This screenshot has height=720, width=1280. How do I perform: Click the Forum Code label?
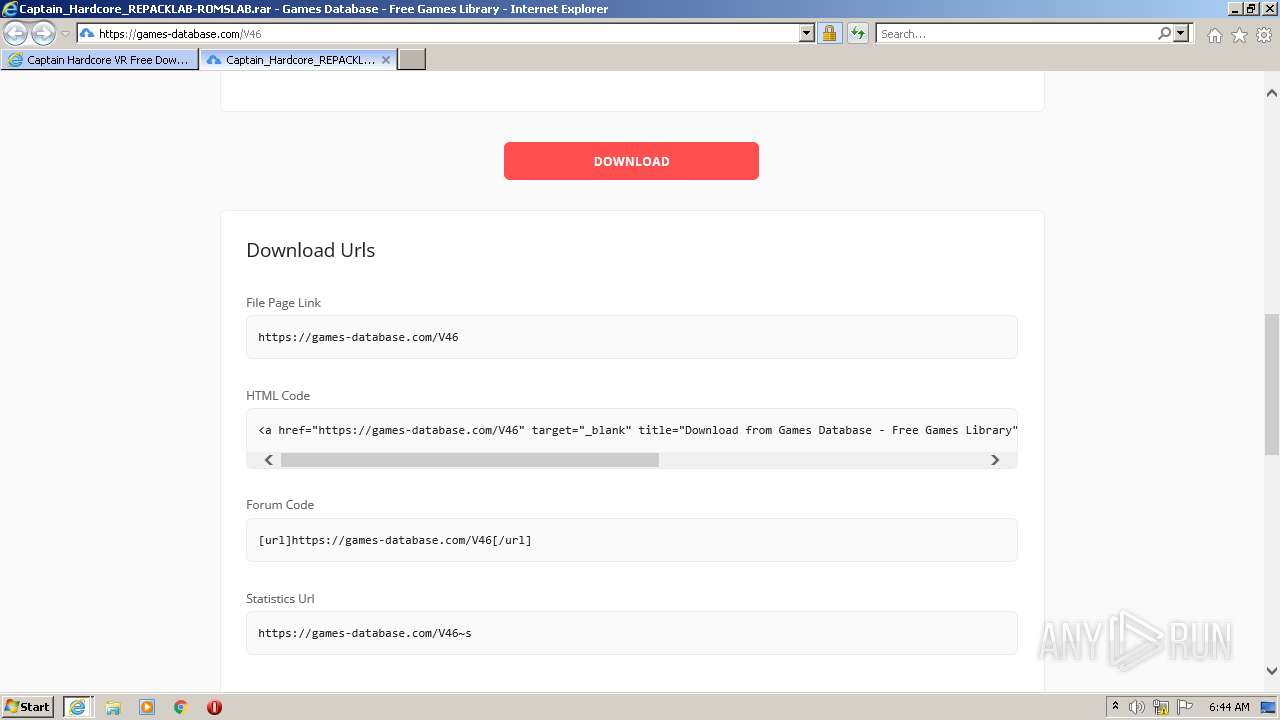[x=280, y=505]
